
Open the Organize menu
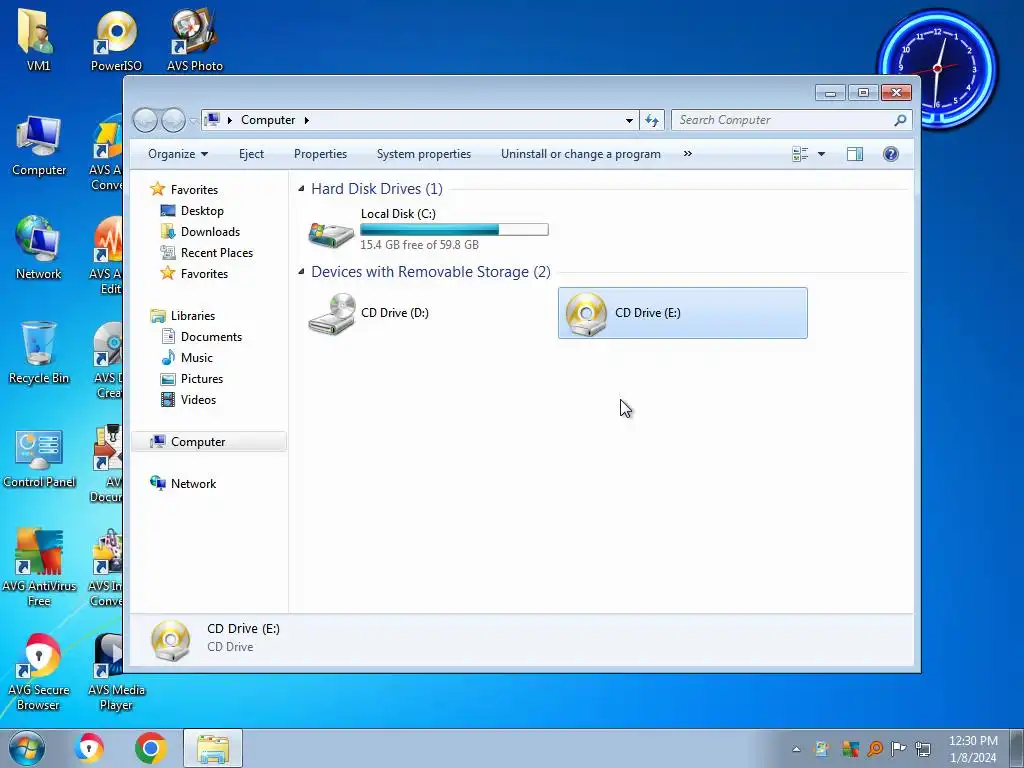[178, 154]
